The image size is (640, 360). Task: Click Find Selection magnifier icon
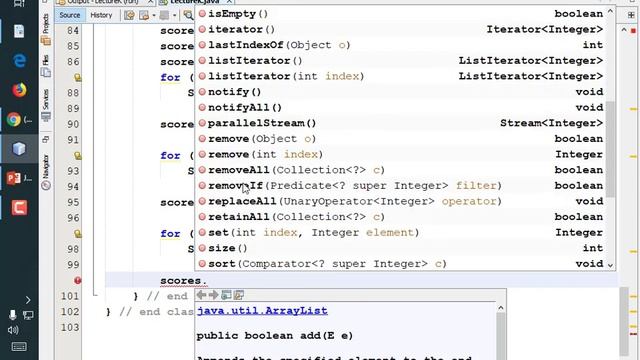(x=188, y=16)
